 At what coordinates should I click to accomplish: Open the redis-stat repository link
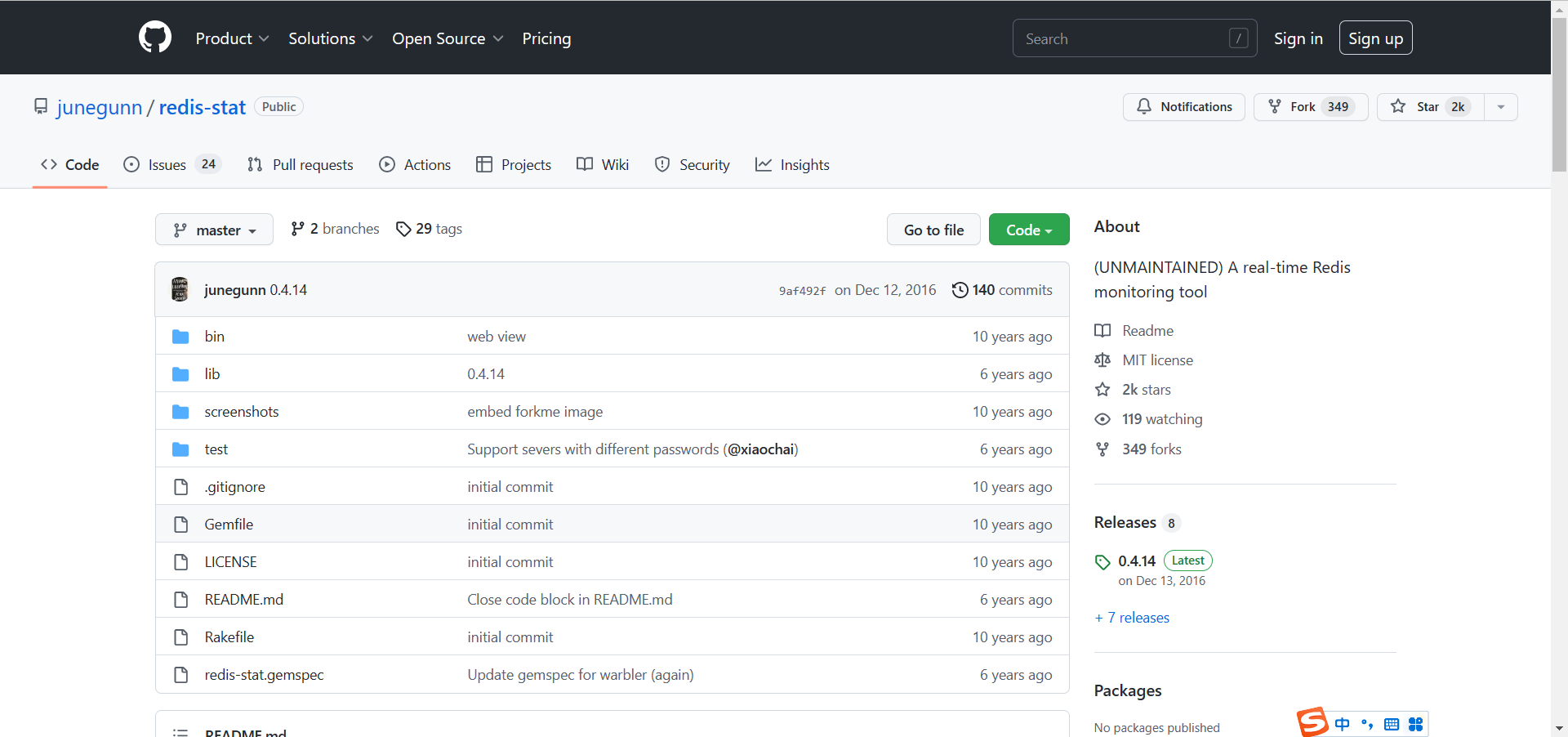click(202, 107)
